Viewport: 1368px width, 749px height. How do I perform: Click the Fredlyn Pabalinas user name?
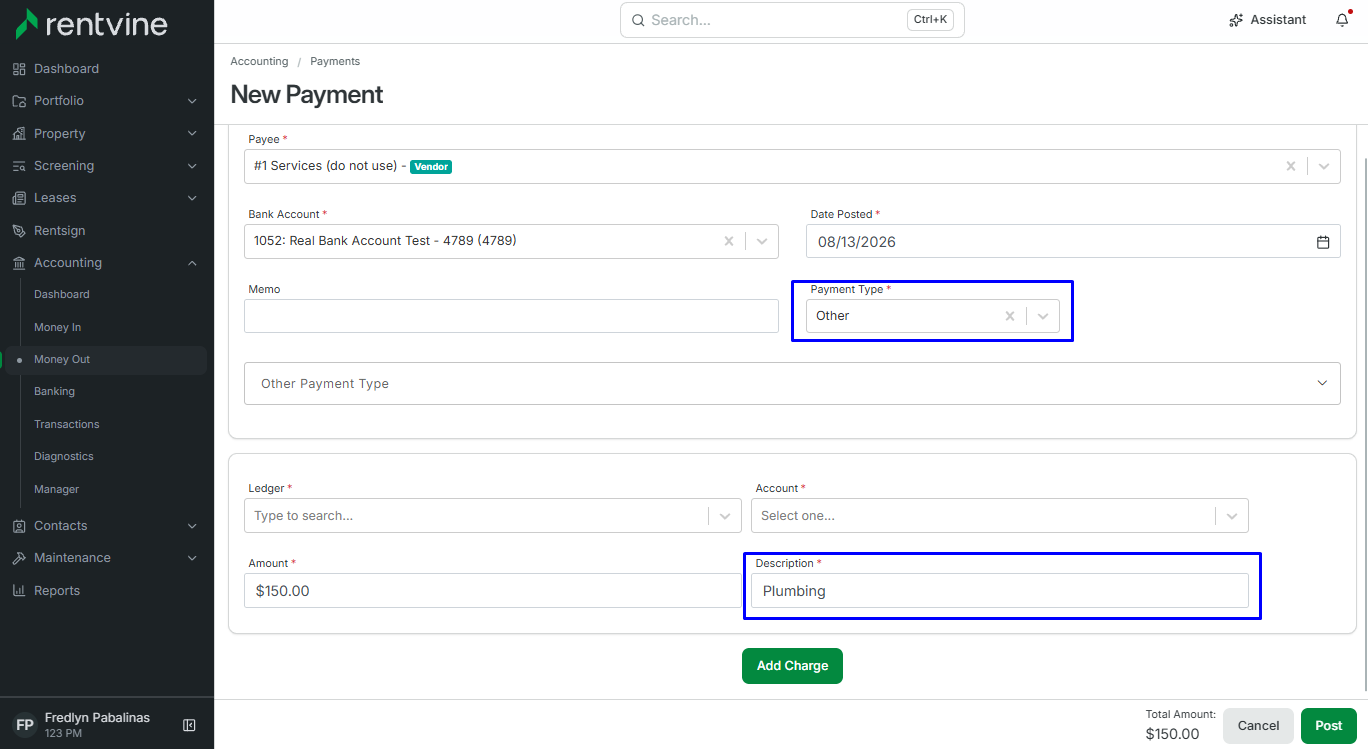tap(97, 718)
